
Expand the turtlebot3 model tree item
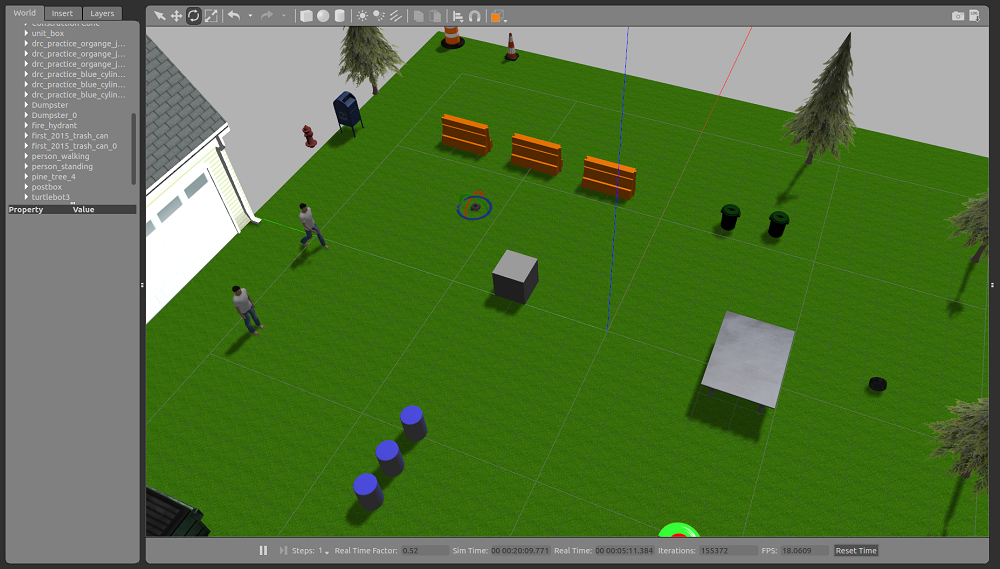pyautogui.click(x=26, y=197)
